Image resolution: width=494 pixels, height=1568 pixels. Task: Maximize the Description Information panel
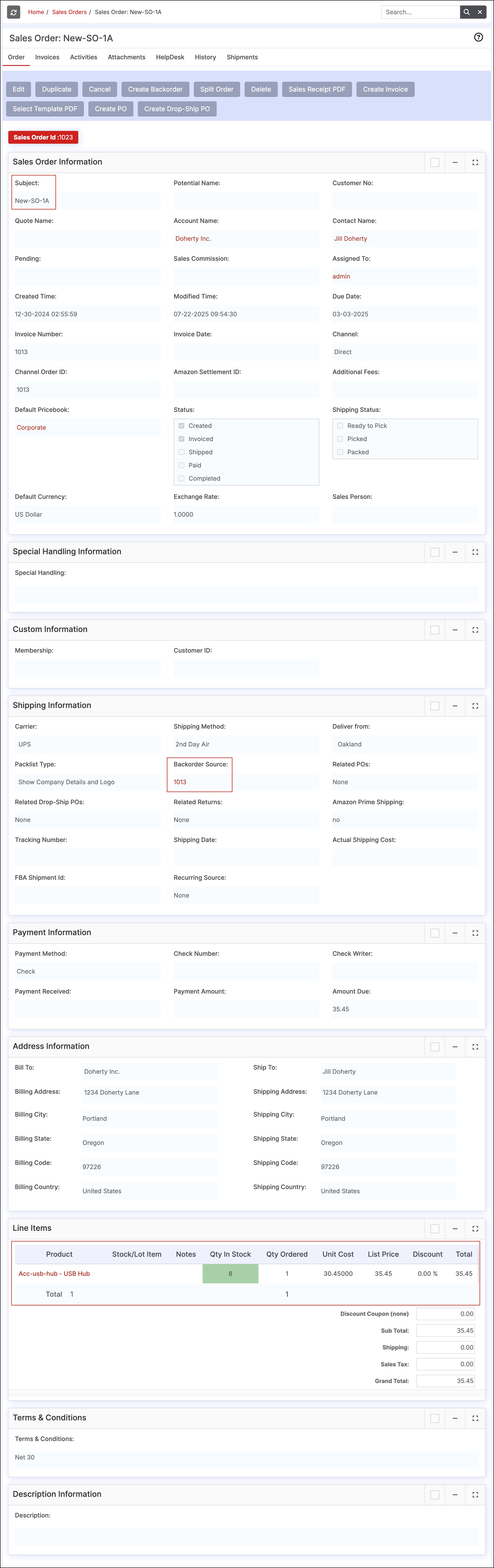coord(475,1495)
